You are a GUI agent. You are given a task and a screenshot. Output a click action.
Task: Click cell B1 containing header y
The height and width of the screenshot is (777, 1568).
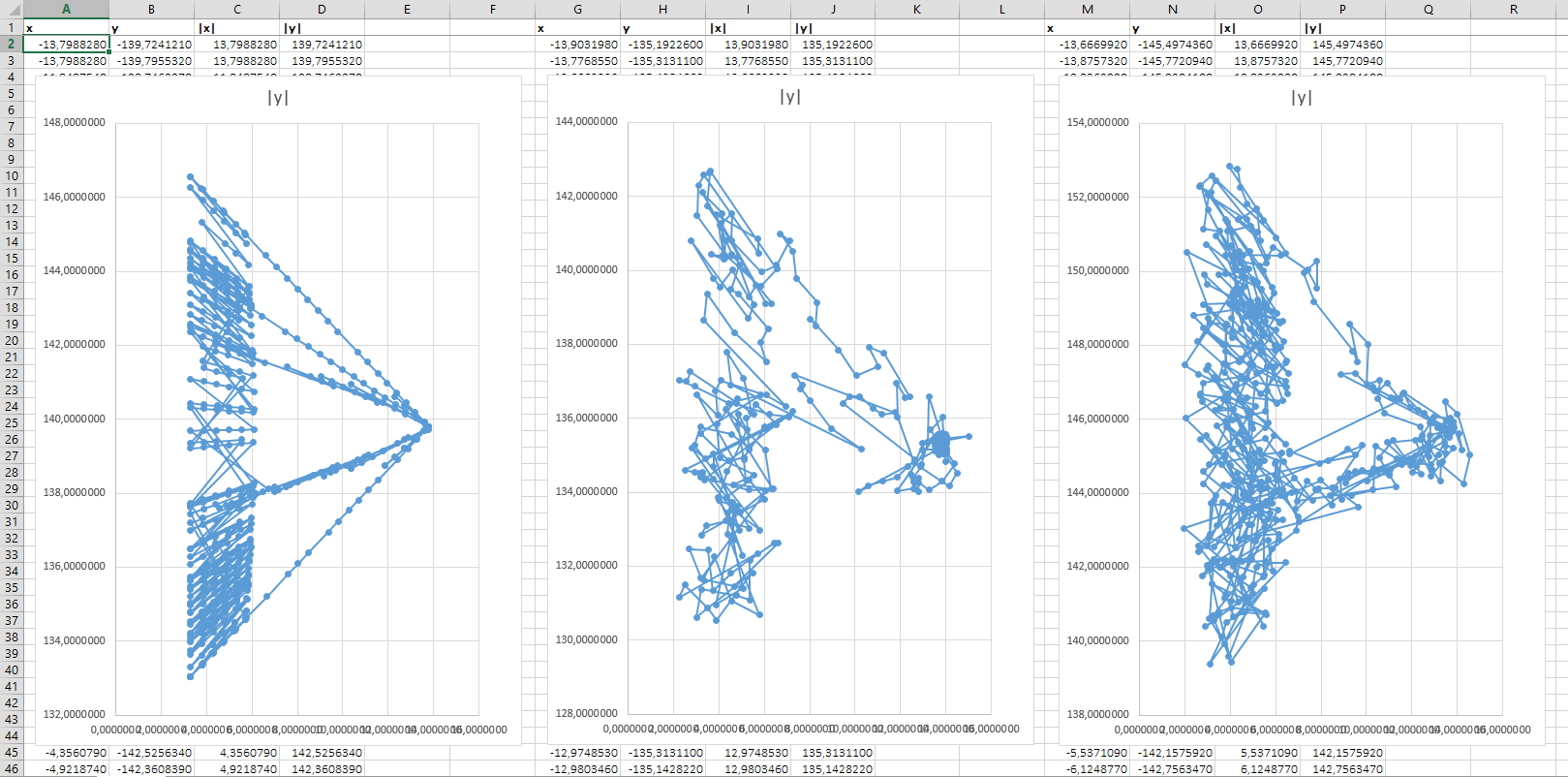click(x=151, y=27)
